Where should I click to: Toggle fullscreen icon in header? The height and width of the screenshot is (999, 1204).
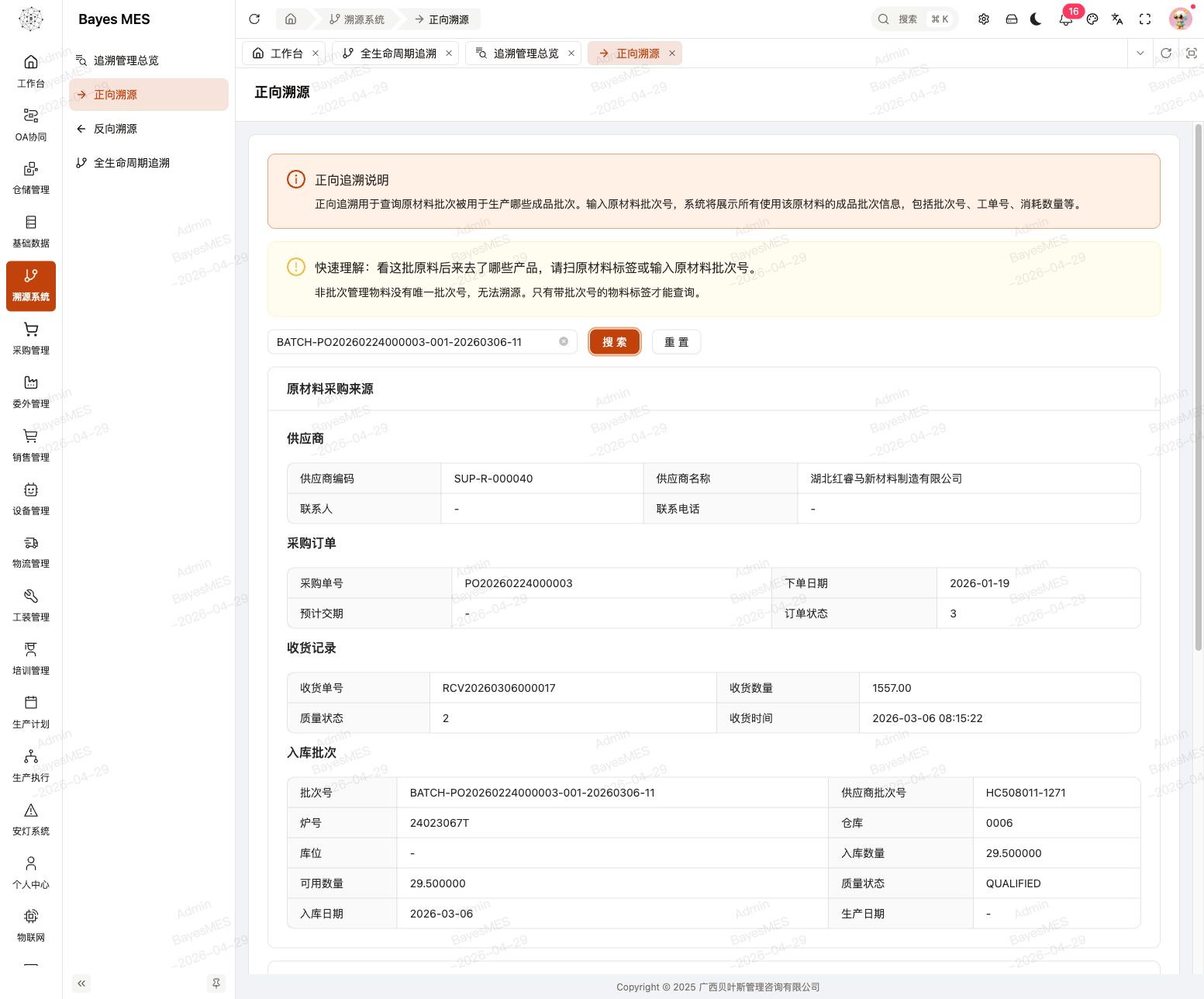click(1145, 19)
